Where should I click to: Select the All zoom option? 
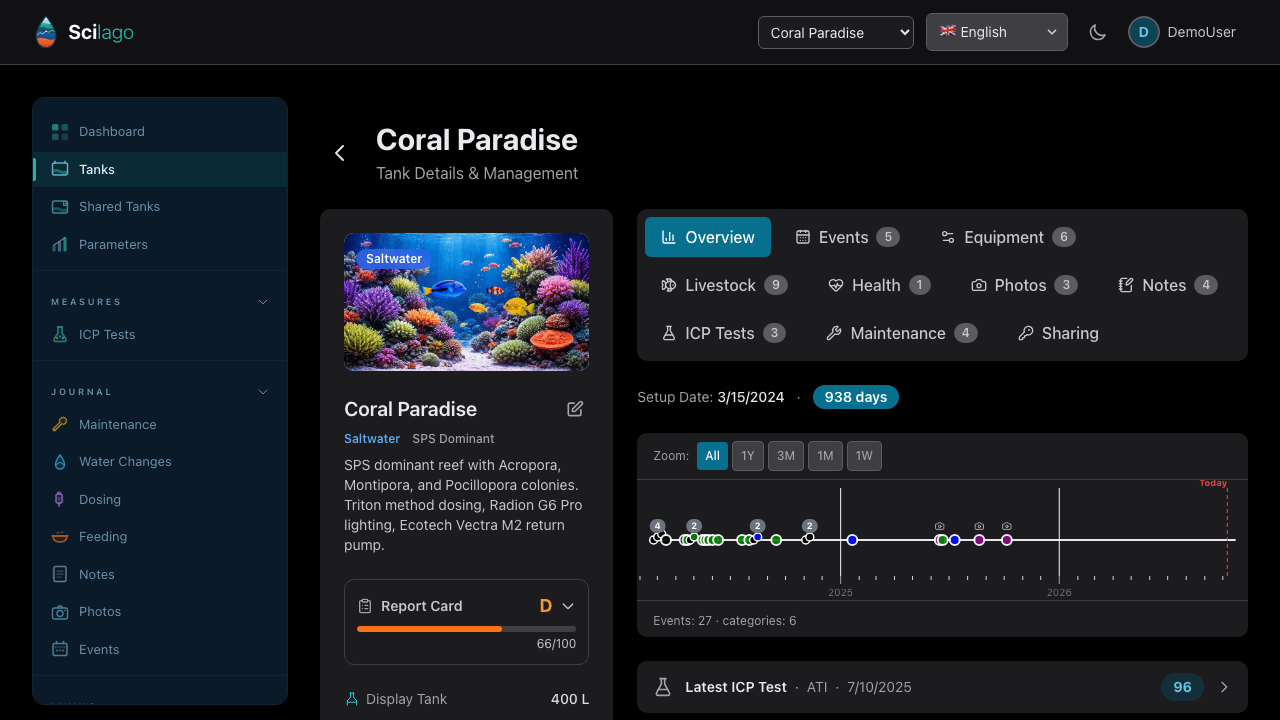pyautogui.click(x=712, y=455)
